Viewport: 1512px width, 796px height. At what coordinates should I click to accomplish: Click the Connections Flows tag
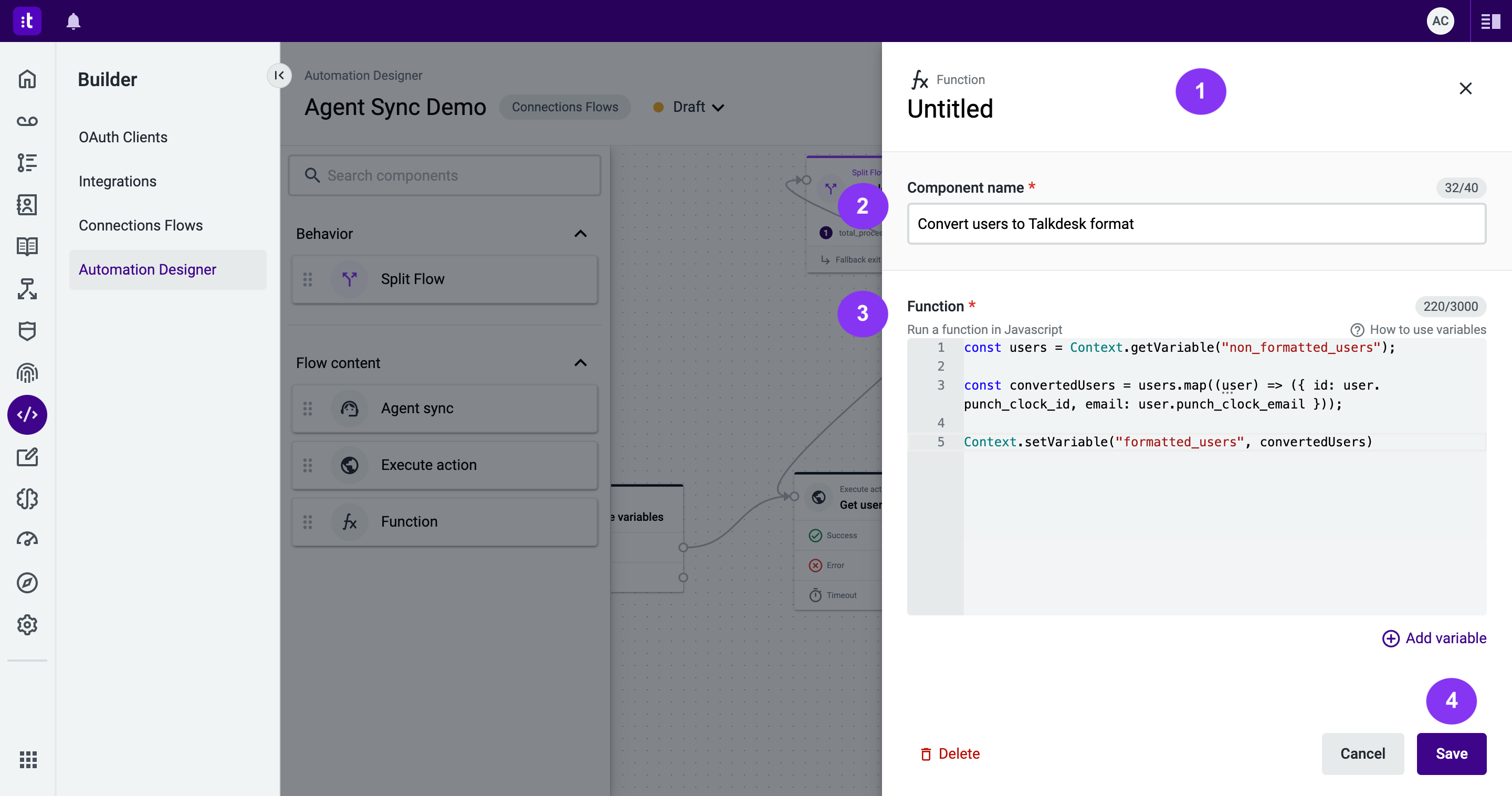click(565, 107)
